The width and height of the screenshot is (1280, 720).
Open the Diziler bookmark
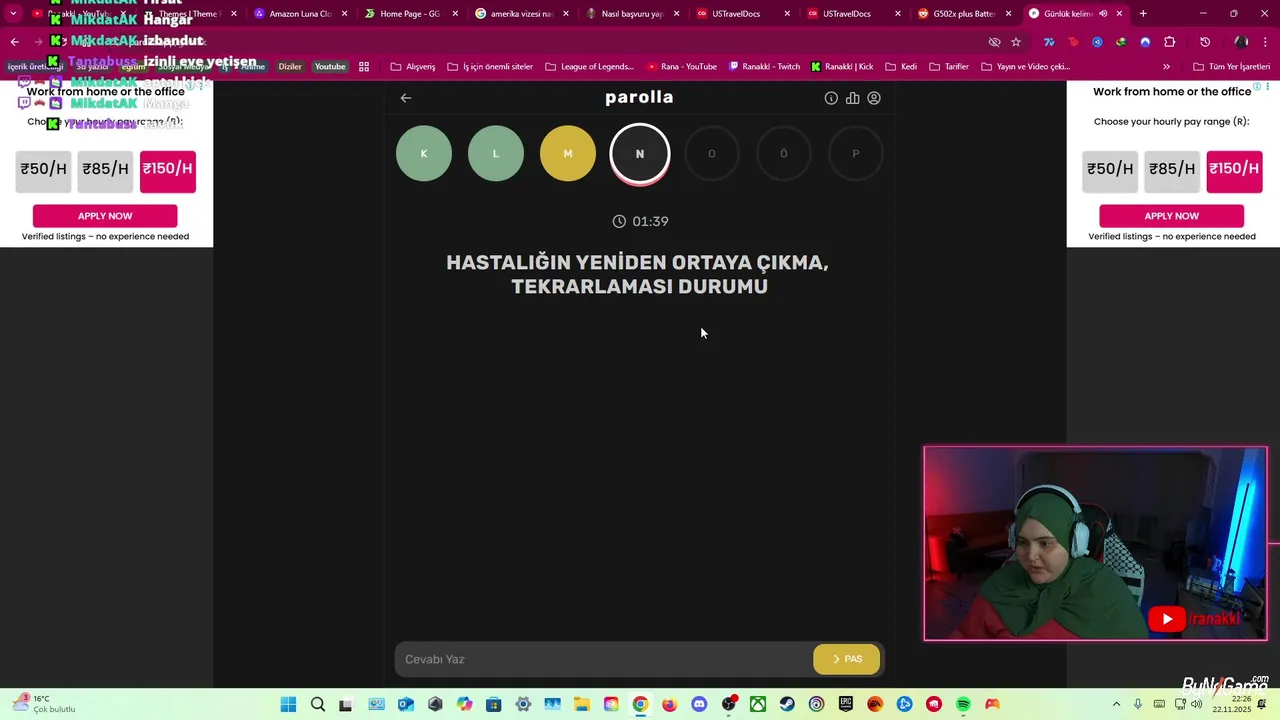(290, 67)
